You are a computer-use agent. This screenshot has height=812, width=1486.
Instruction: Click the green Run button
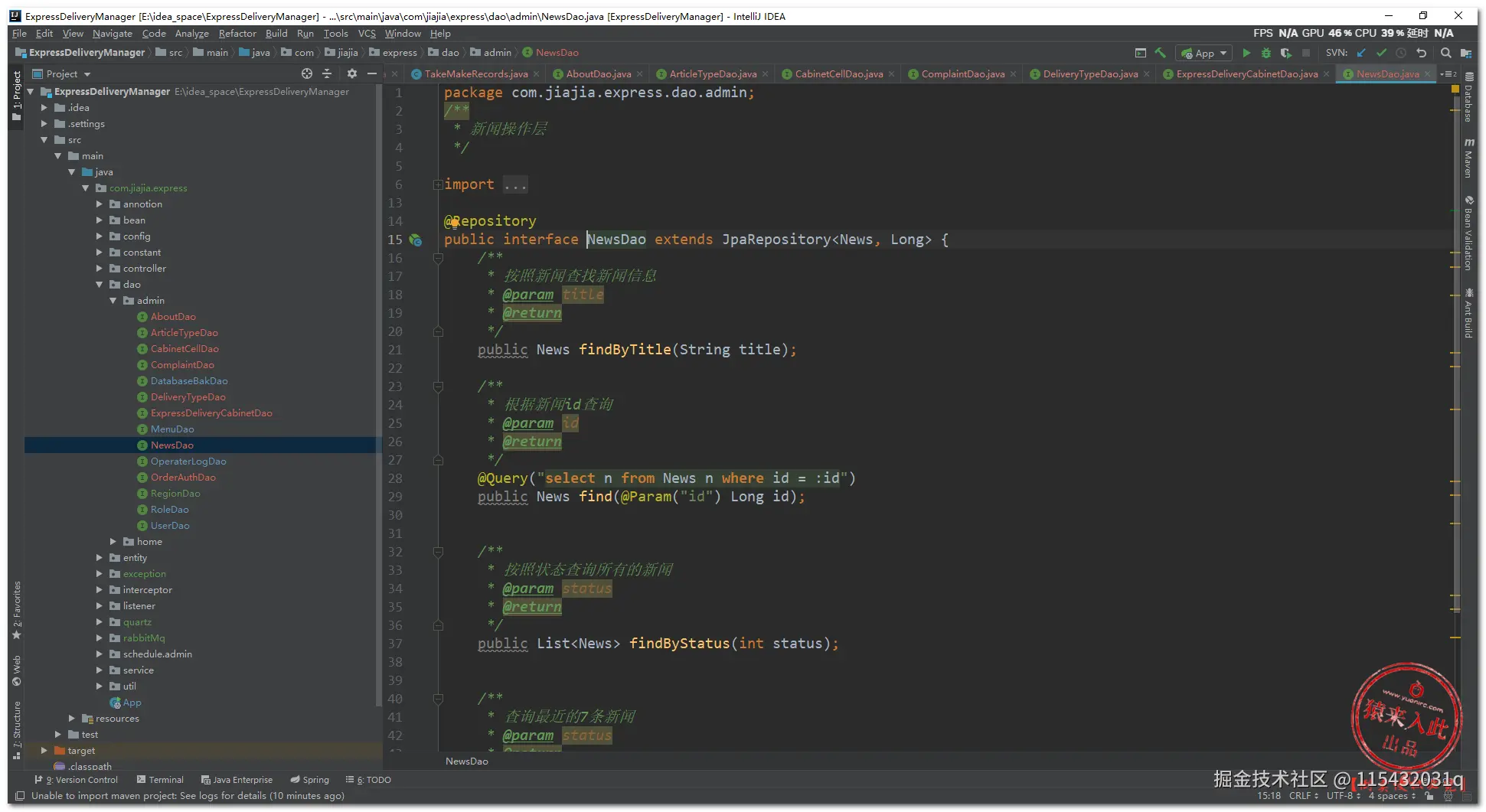[x=1246, y=53]
